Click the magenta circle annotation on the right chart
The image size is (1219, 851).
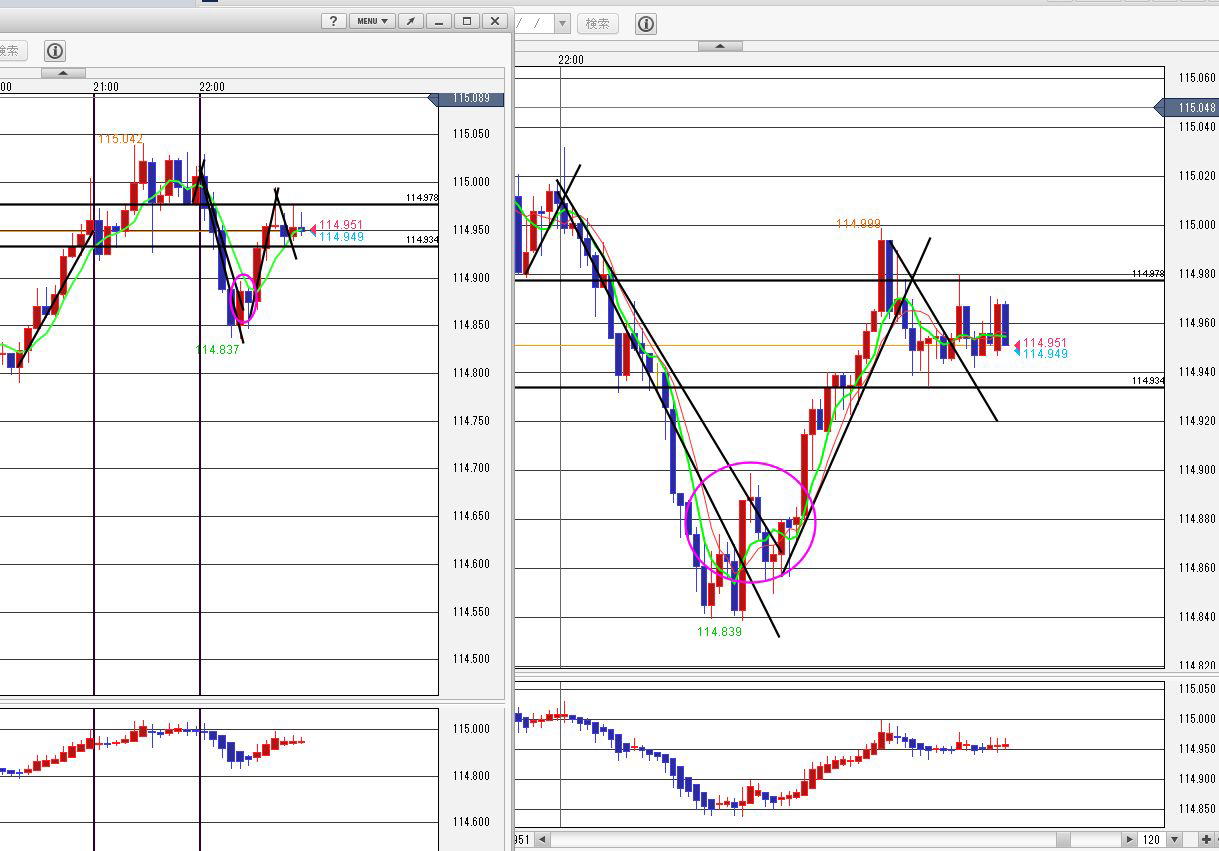[750, 463]
